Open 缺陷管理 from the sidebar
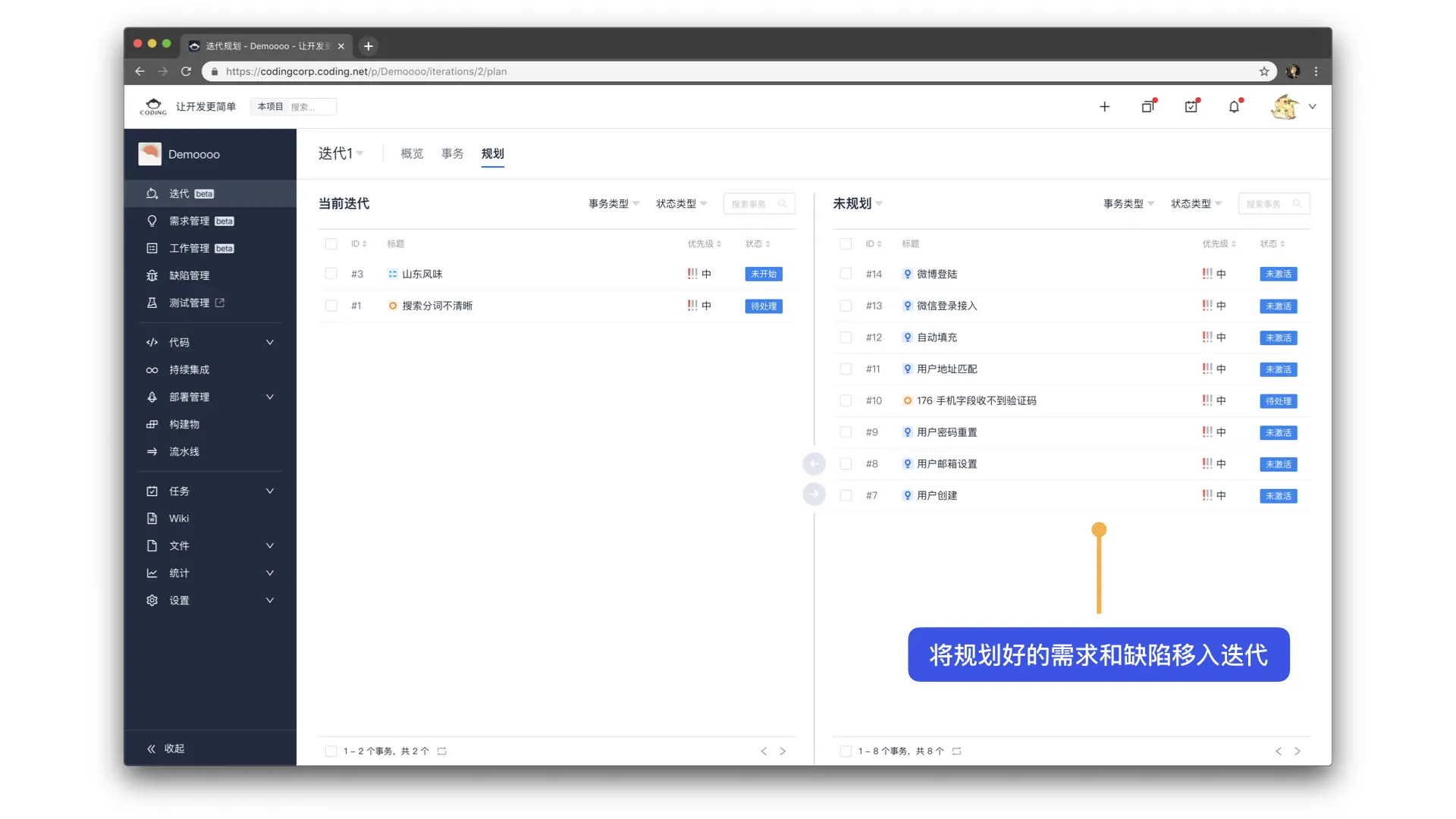The height and width of the screenshot is (819, 1456). pyautogui.click(x=190, y=275)
